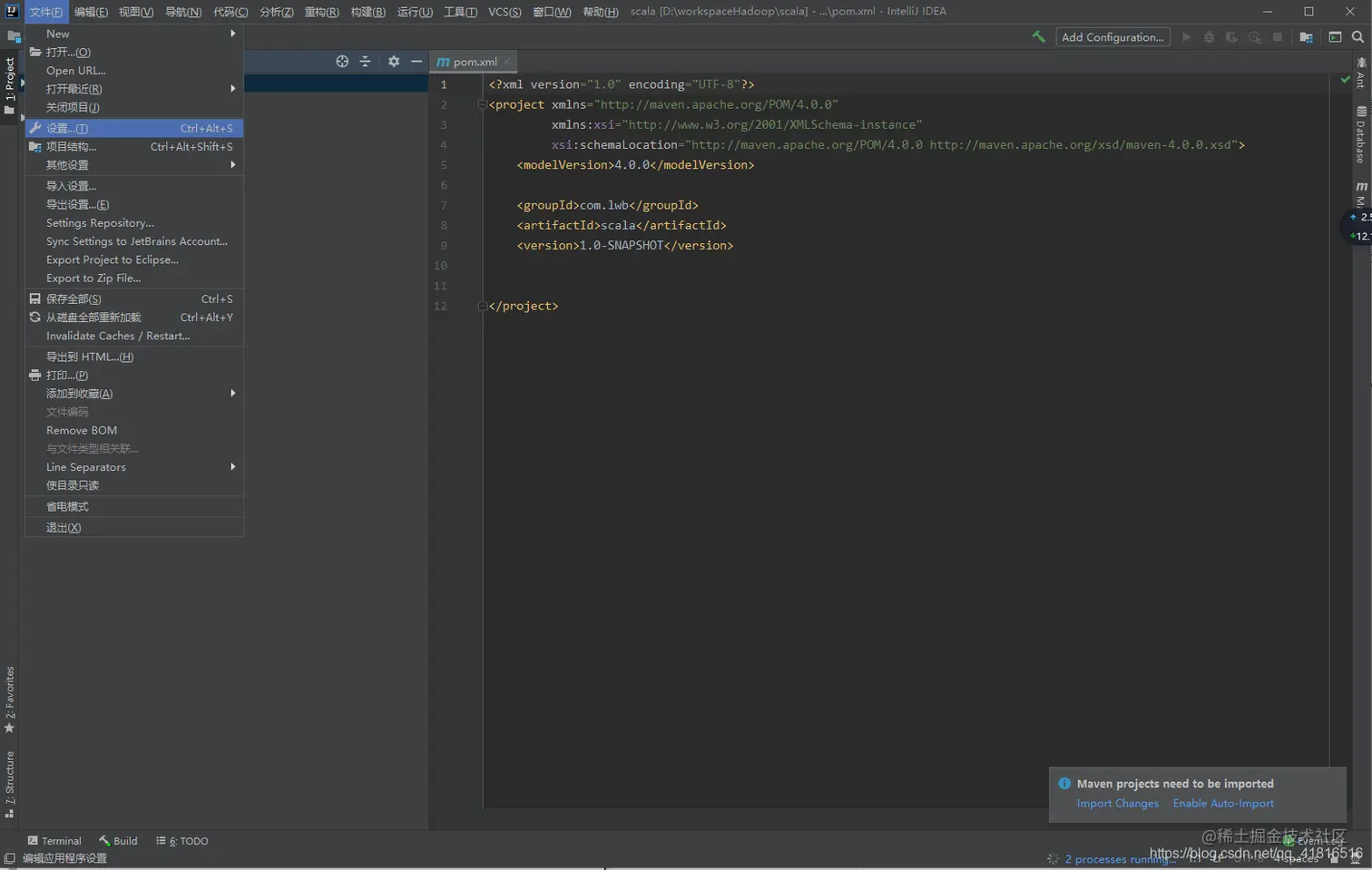This screenshot has height=870, width=1372.
Task: Click the Run with Coverage icon
Action: [1231, 37]
